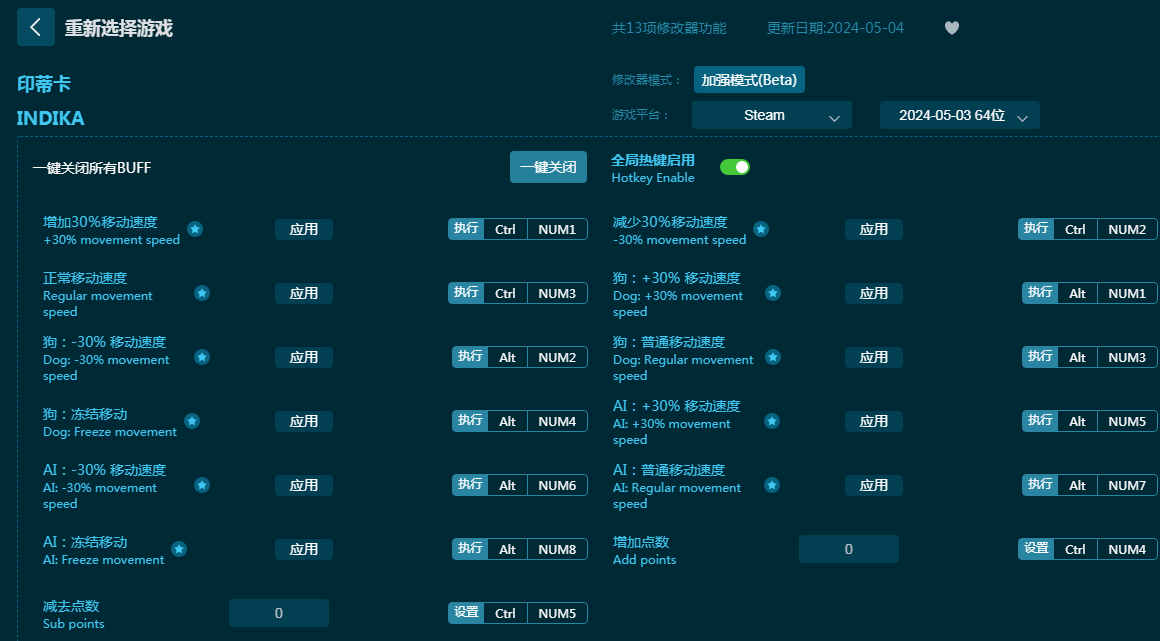Click NUM4 key of Alt hotkey
Screen dimensions: 1160x641
point(557,421)
